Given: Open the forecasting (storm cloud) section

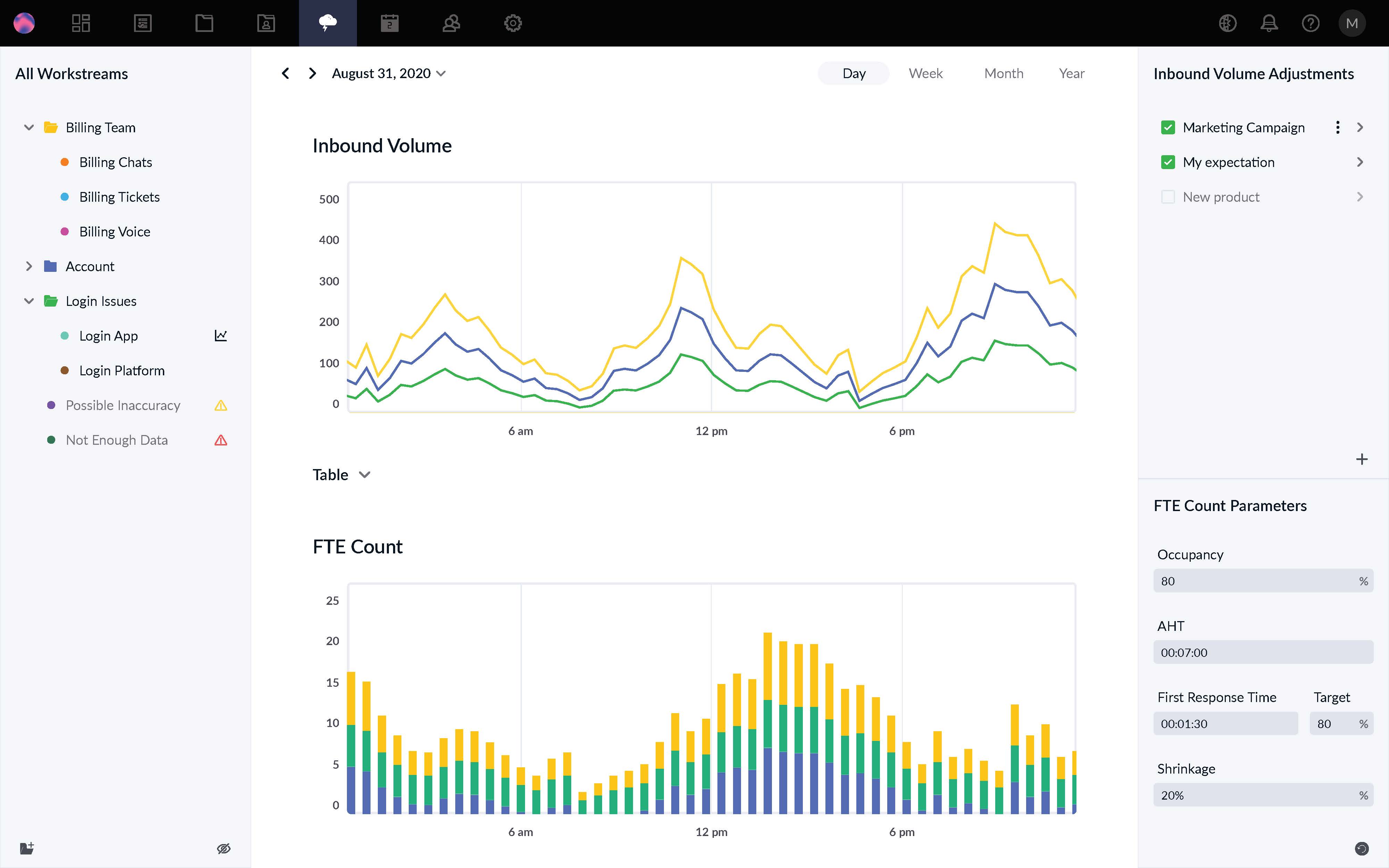Looking at the screenshot, I should pyautogui.click(x=328, y=23).
